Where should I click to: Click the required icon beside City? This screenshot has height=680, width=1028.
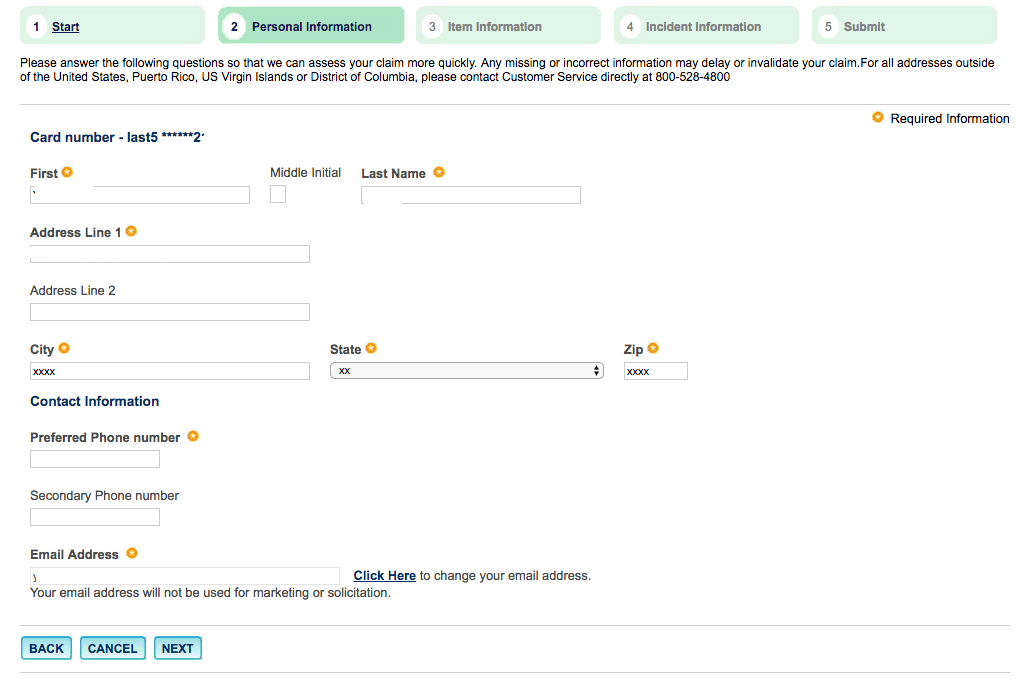click(x=64, y=348)
